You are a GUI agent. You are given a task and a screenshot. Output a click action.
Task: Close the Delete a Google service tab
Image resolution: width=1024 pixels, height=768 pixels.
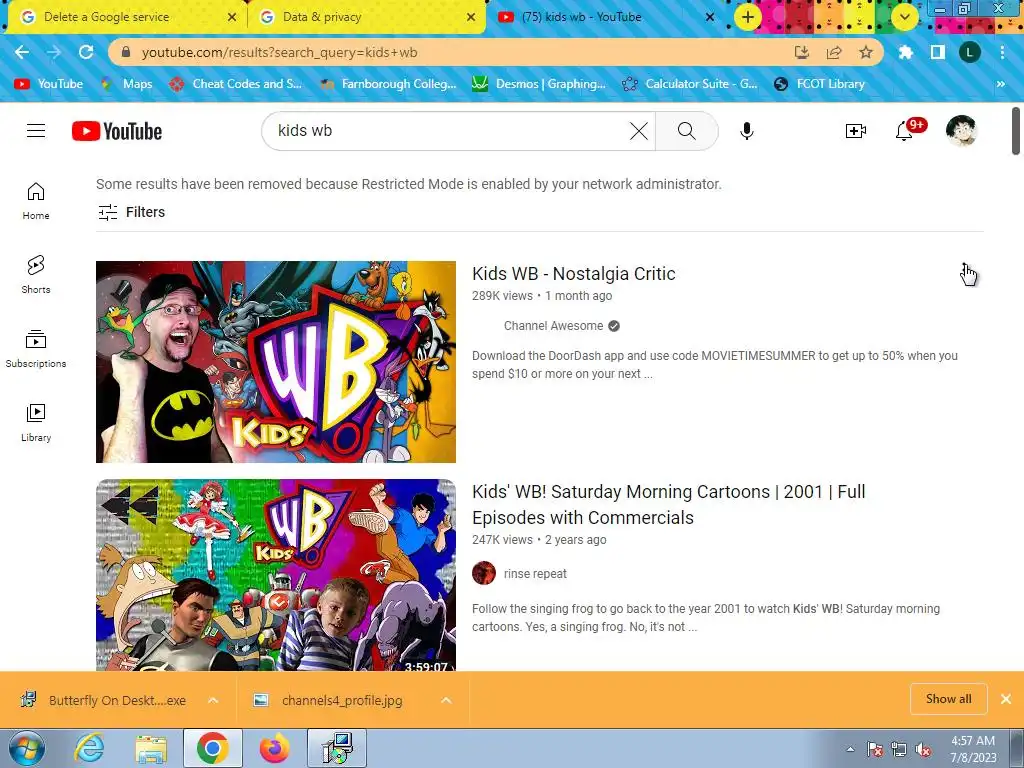(x=232, y=17)
